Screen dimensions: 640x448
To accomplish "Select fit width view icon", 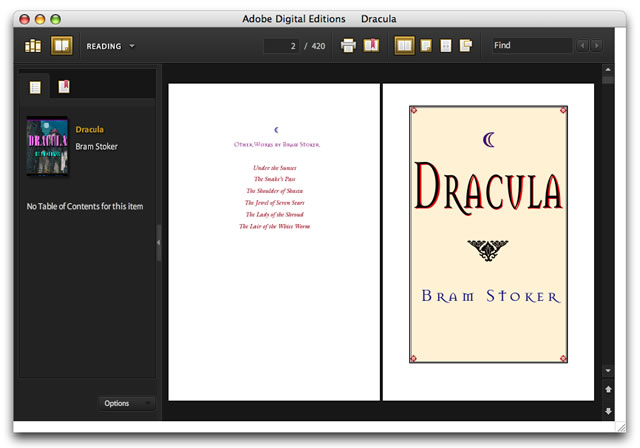I will [446, 45].
